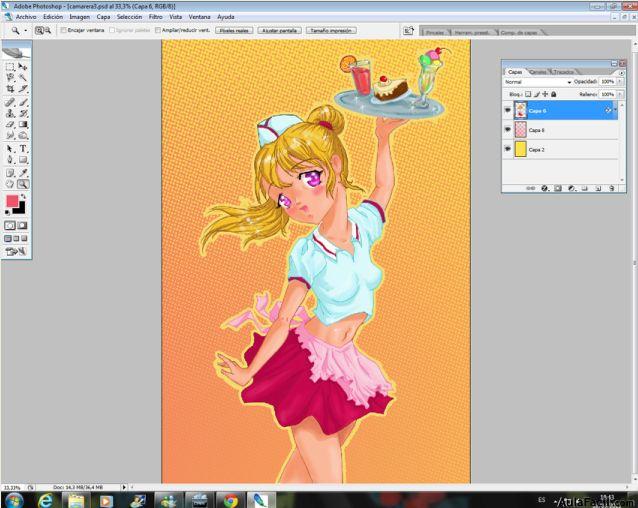Swap foreground and background colors
The height and width of the screenshot is (508, 638).
pos(23,197)
